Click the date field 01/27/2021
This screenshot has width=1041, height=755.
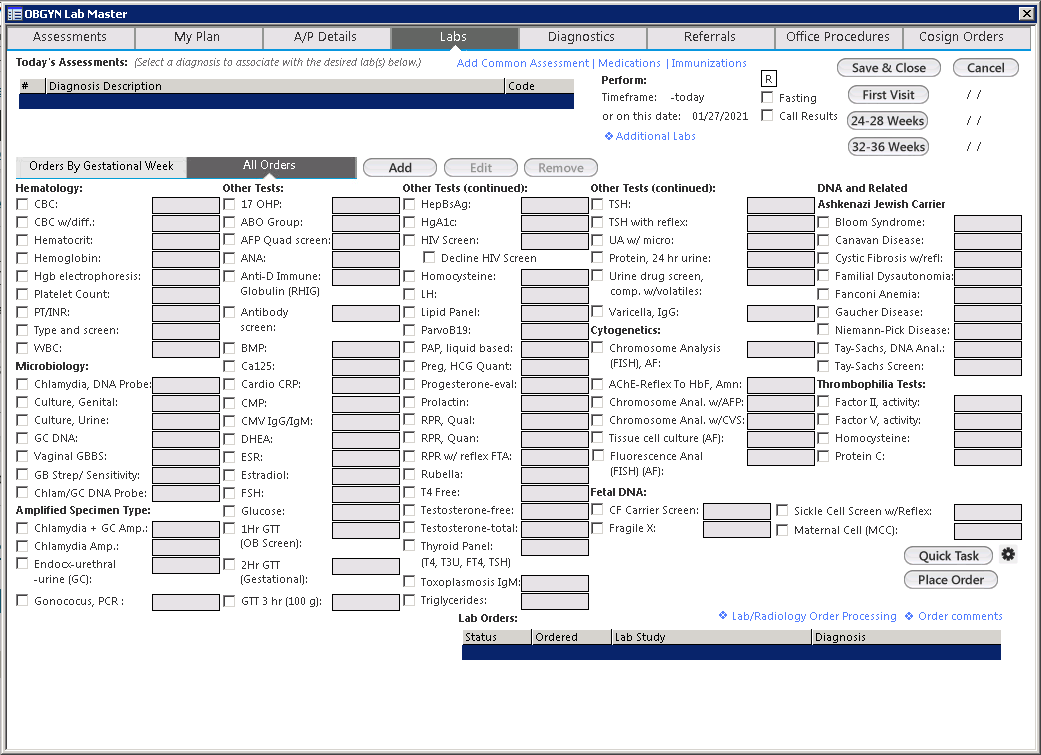tap(720, 116)
